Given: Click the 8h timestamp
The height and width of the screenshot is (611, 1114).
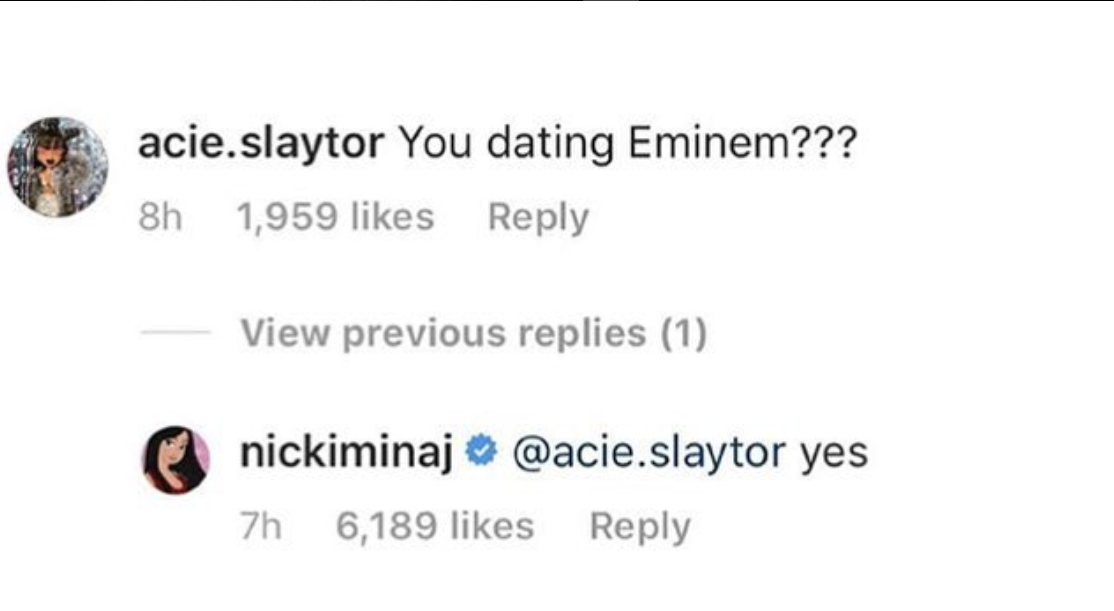Looking at the screenshot, I should coord(160,217).
